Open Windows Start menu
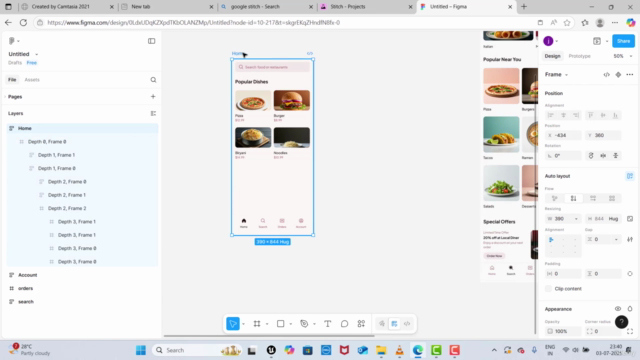The image size is (640, 360). [140, 350]
